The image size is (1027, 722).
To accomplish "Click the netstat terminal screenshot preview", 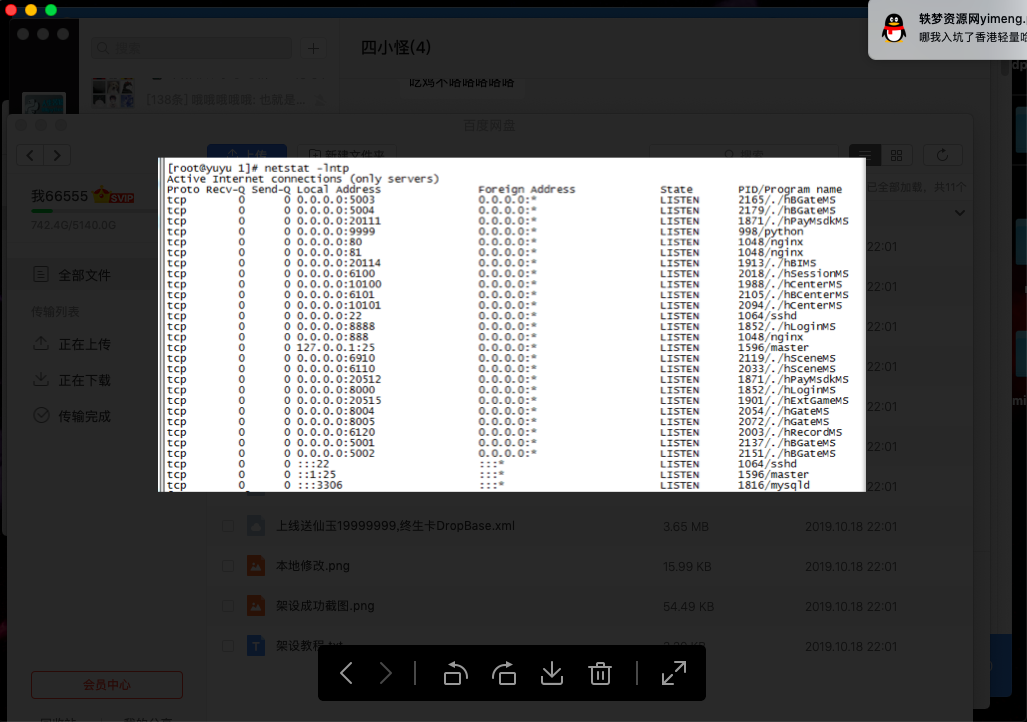I will tap(512, 324).
